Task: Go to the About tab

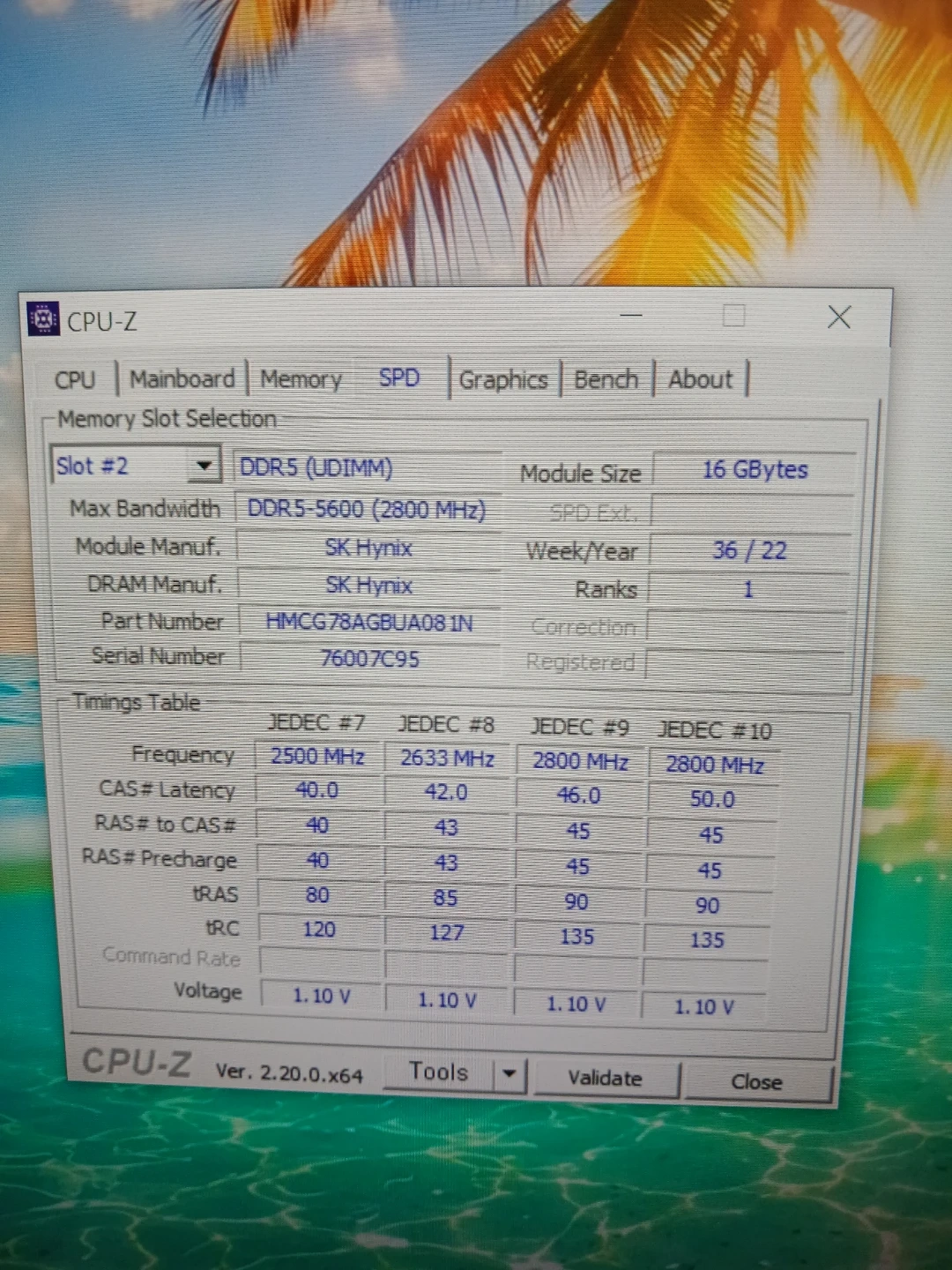Action: pyautogui.click(x=700, y=379)
